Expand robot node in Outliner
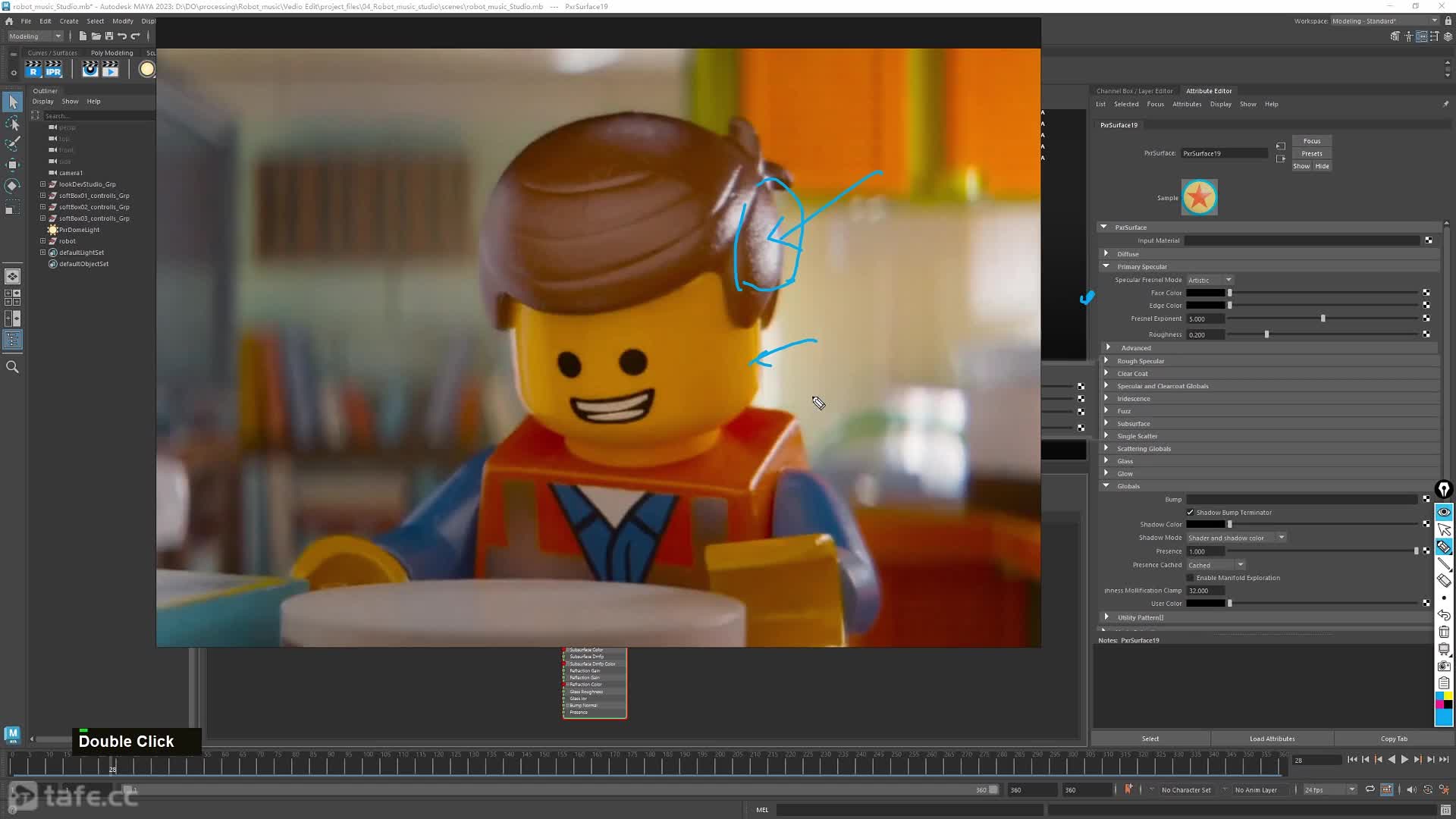The width and height of the screenshot is (1456, 819). pyautogui.click(x=43, y=241)
